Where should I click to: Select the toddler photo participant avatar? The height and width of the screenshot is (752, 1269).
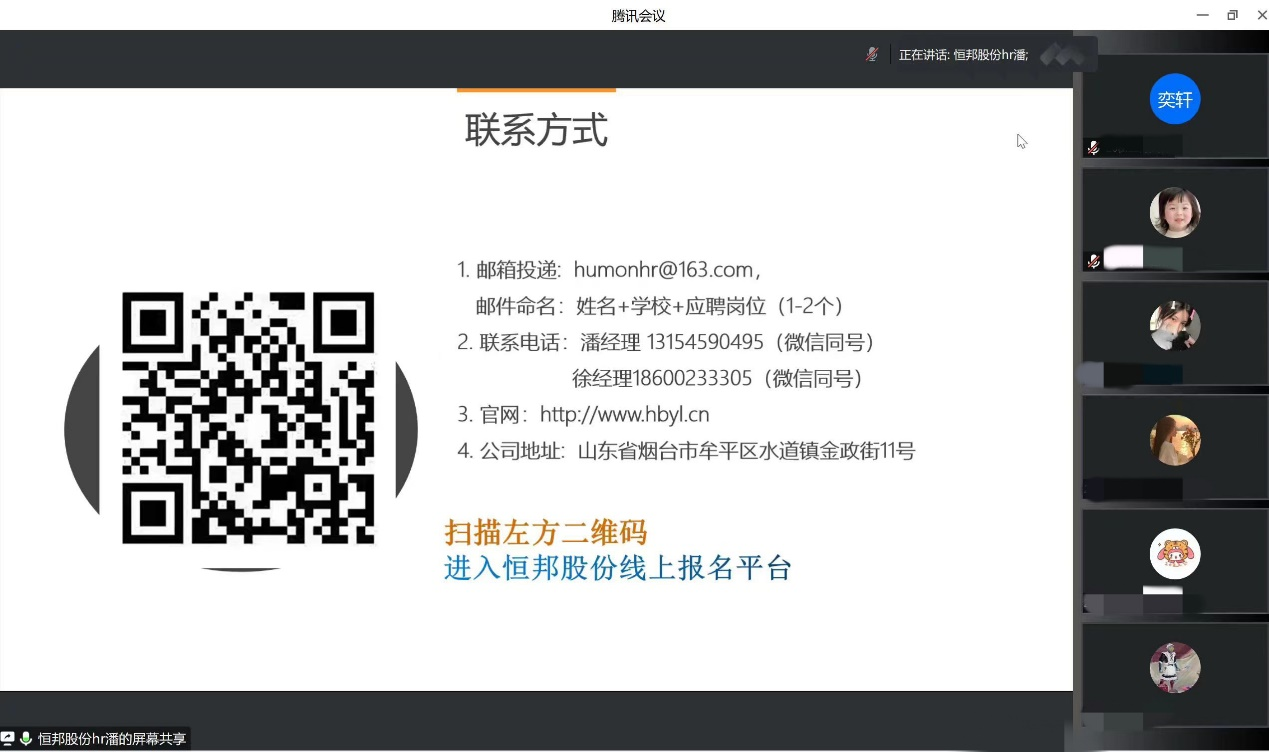point(1175,212)
